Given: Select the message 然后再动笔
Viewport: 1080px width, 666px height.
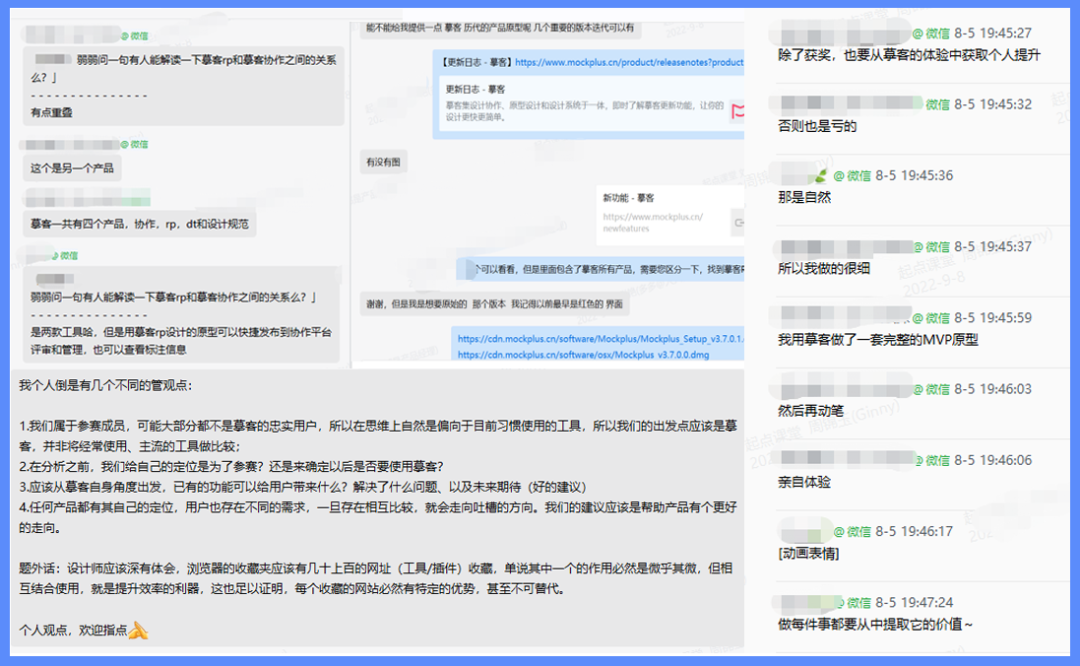Looking at the screenshot, I should point(811,410).
